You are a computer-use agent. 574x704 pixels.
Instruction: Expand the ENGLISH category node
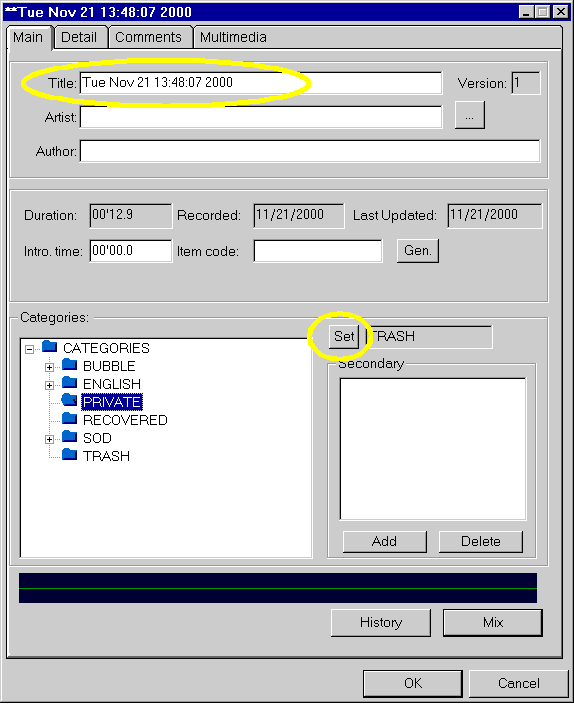[x=49, y=385]
